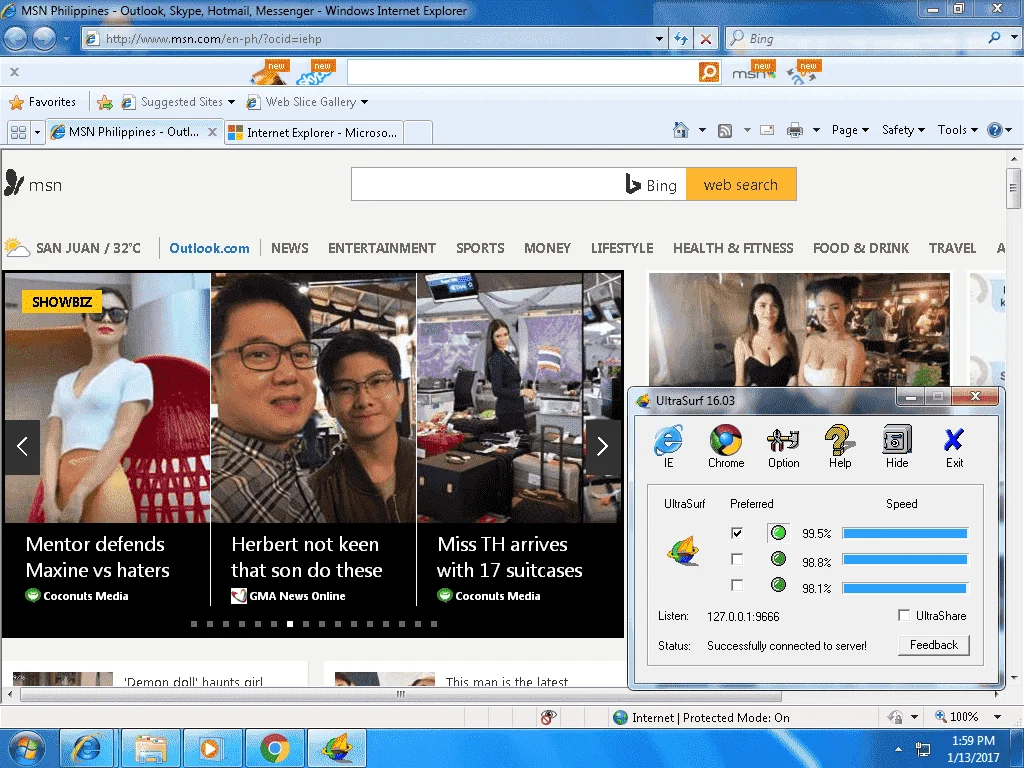Enable the UltraShare checkbox
The image size is (1024, 768).
[x=904, y=615]
